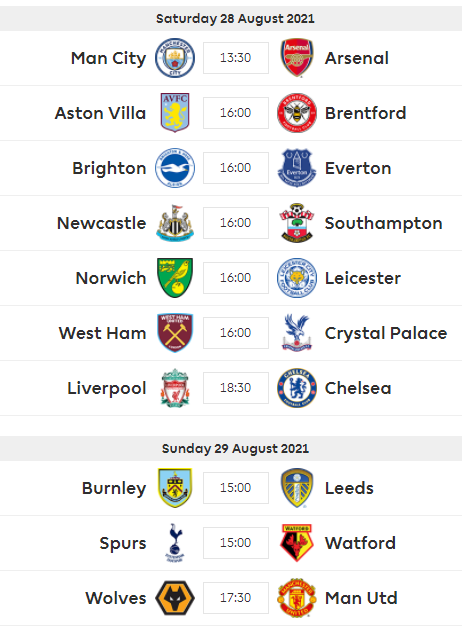This screenshot has height=641, width=462.
Task: Click the Norwich canary crest
Action: click(175, 278)
